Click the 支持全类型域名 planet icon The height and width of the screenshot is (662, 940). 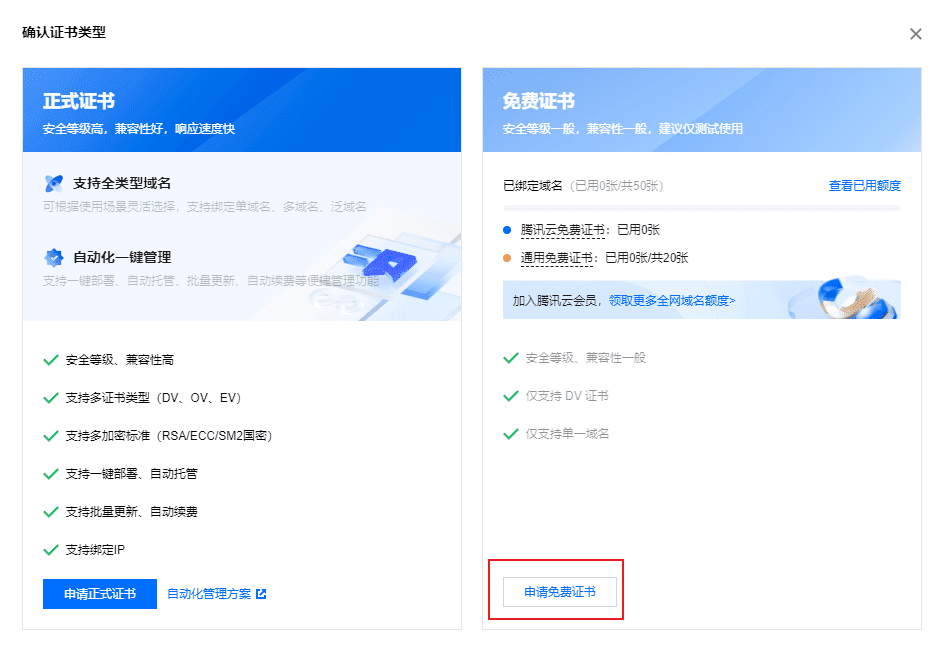click(x=54, y=183)
